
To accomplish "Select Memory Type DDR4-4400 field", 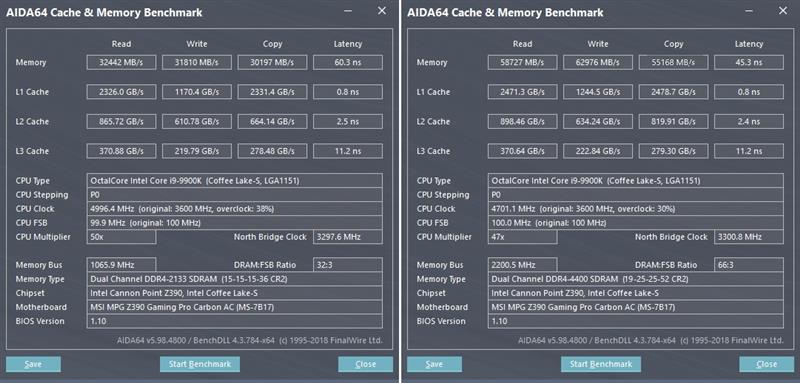I will pos(635,279).
